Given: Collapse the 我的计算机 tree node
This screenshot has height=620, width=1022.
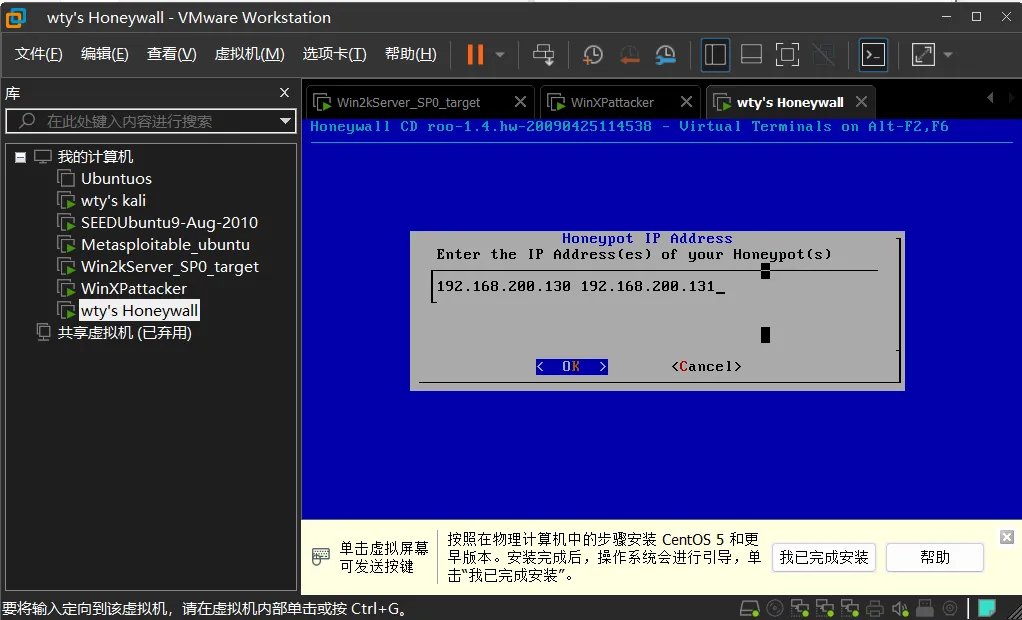Looking at the screenshot, I should click(20, 157).
